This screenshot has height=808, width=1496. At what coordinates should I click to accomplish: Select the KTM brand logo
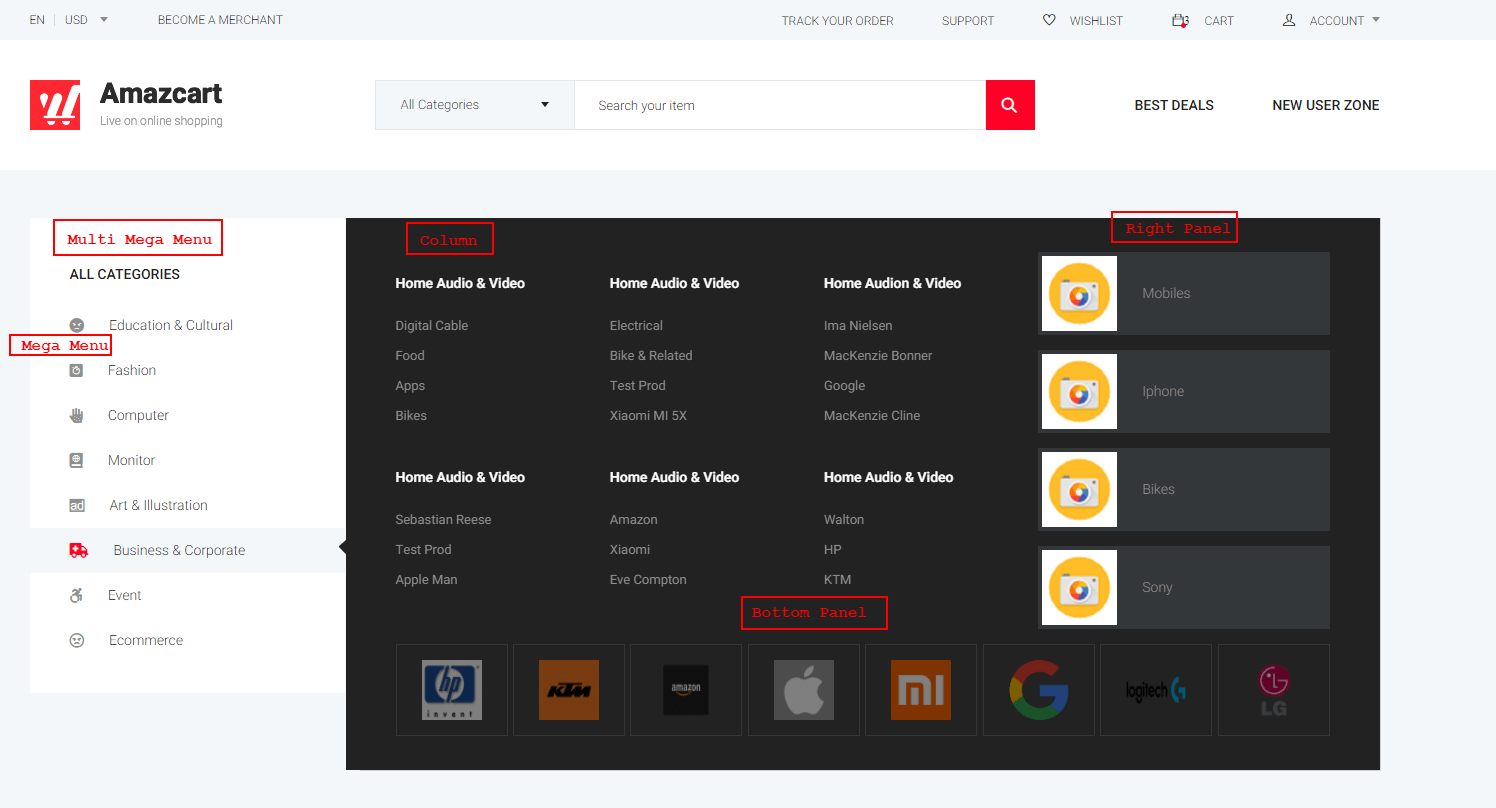tap(569, 690)
